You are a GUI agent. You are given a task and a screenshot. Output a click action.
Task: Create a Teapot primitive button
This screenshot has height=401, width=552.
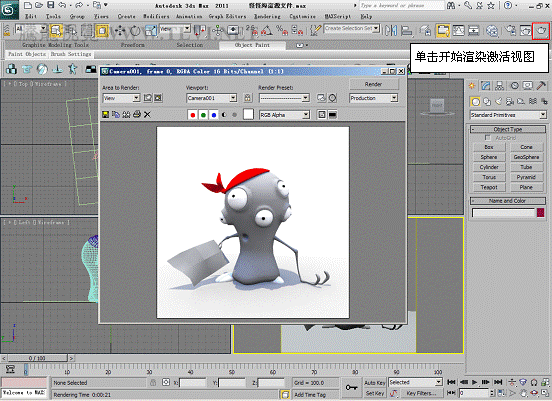(x=489, y=187)
